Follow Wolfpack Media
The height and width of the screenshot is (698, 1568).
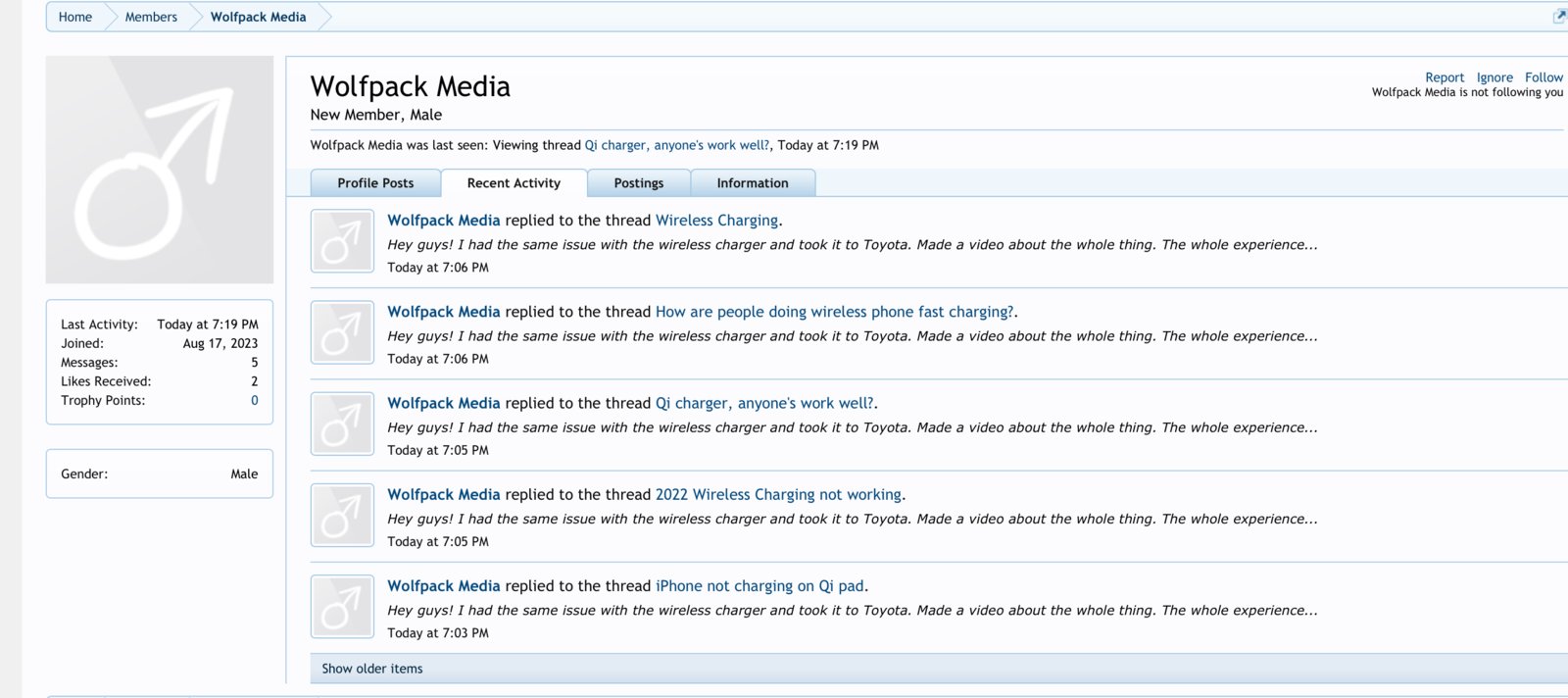(1543, 77)
